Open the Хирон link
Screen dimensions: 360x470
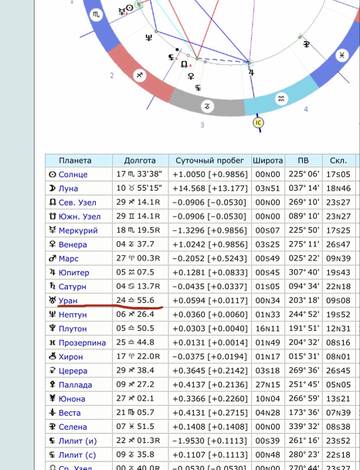coord(71,356)
